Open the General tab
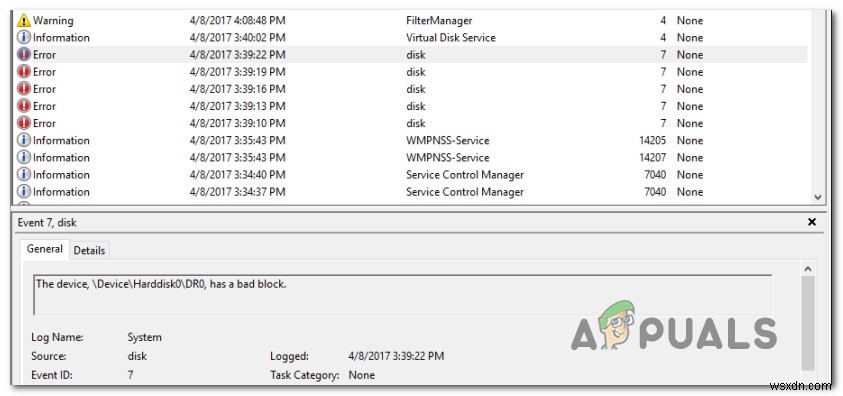 [x=45, y=249]
